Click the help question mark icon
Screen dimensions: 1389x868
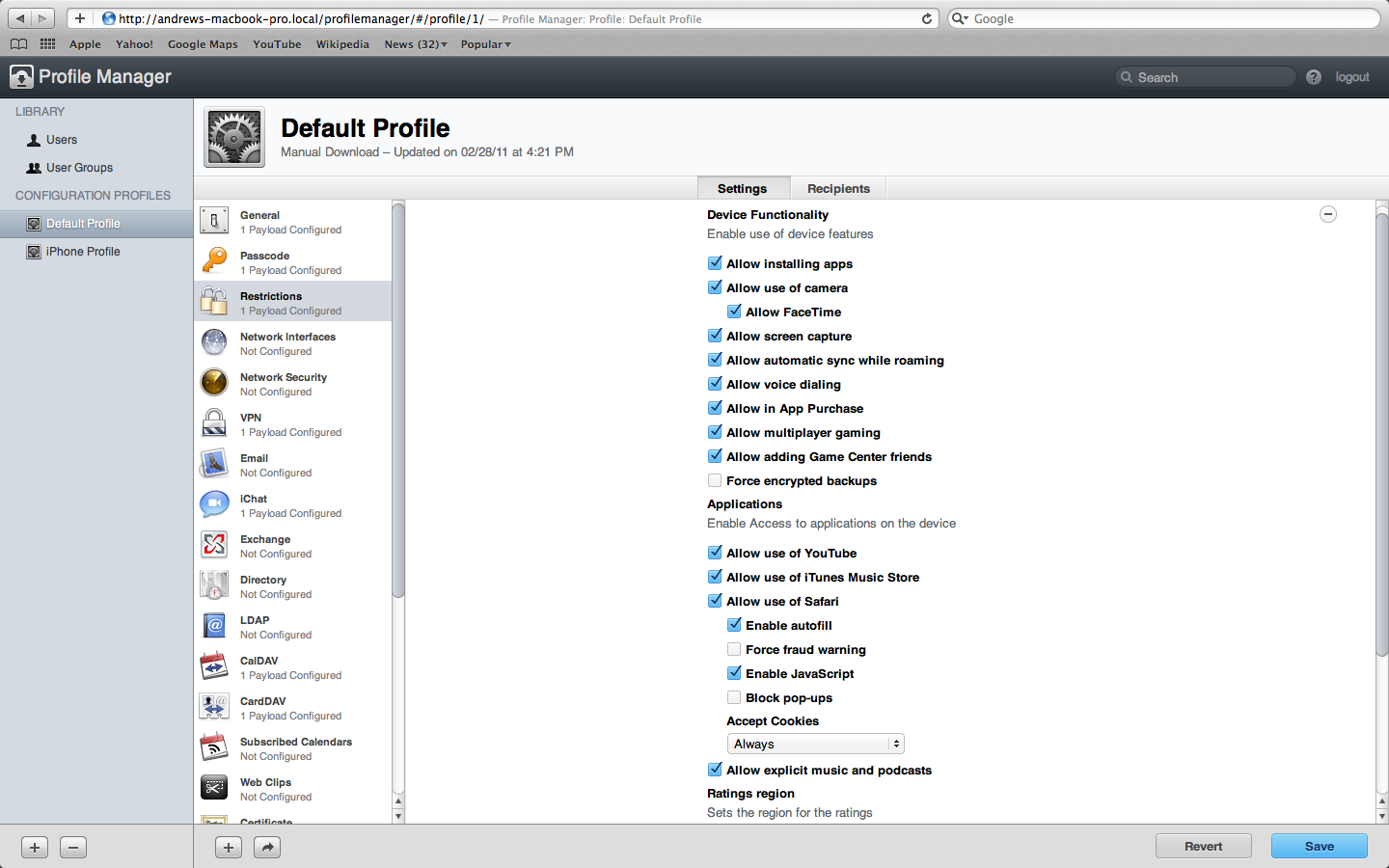coord(1314,77)
